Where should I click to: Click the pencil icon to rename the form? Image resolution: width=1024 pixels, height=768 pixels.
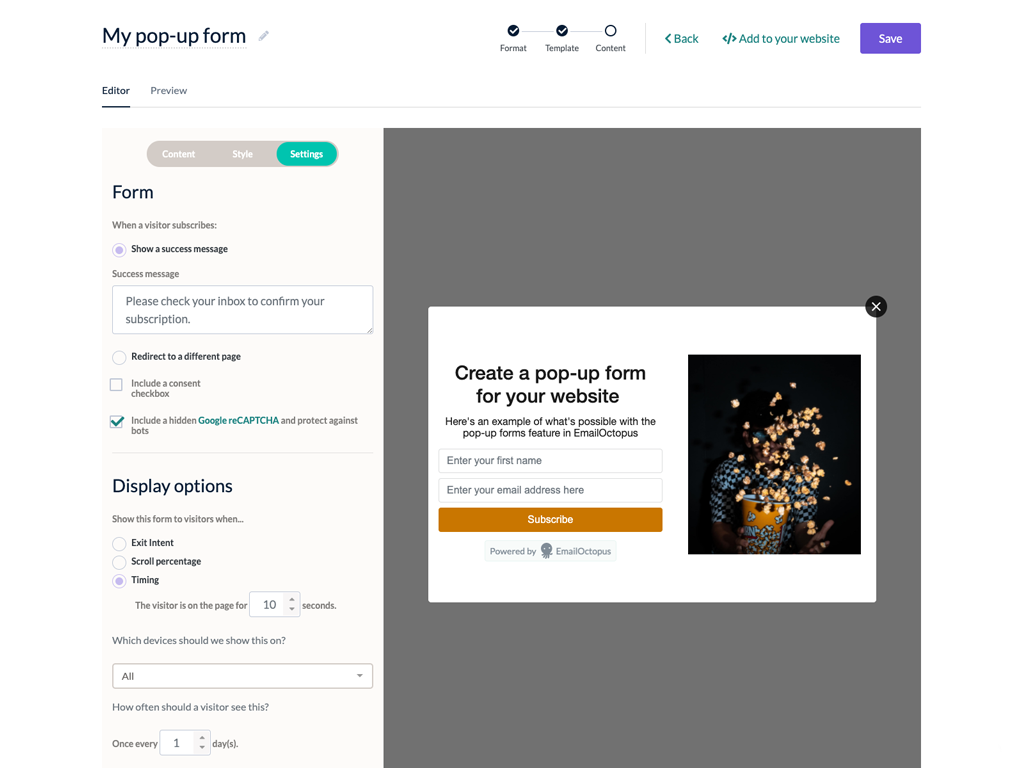(x=263, y=35)
